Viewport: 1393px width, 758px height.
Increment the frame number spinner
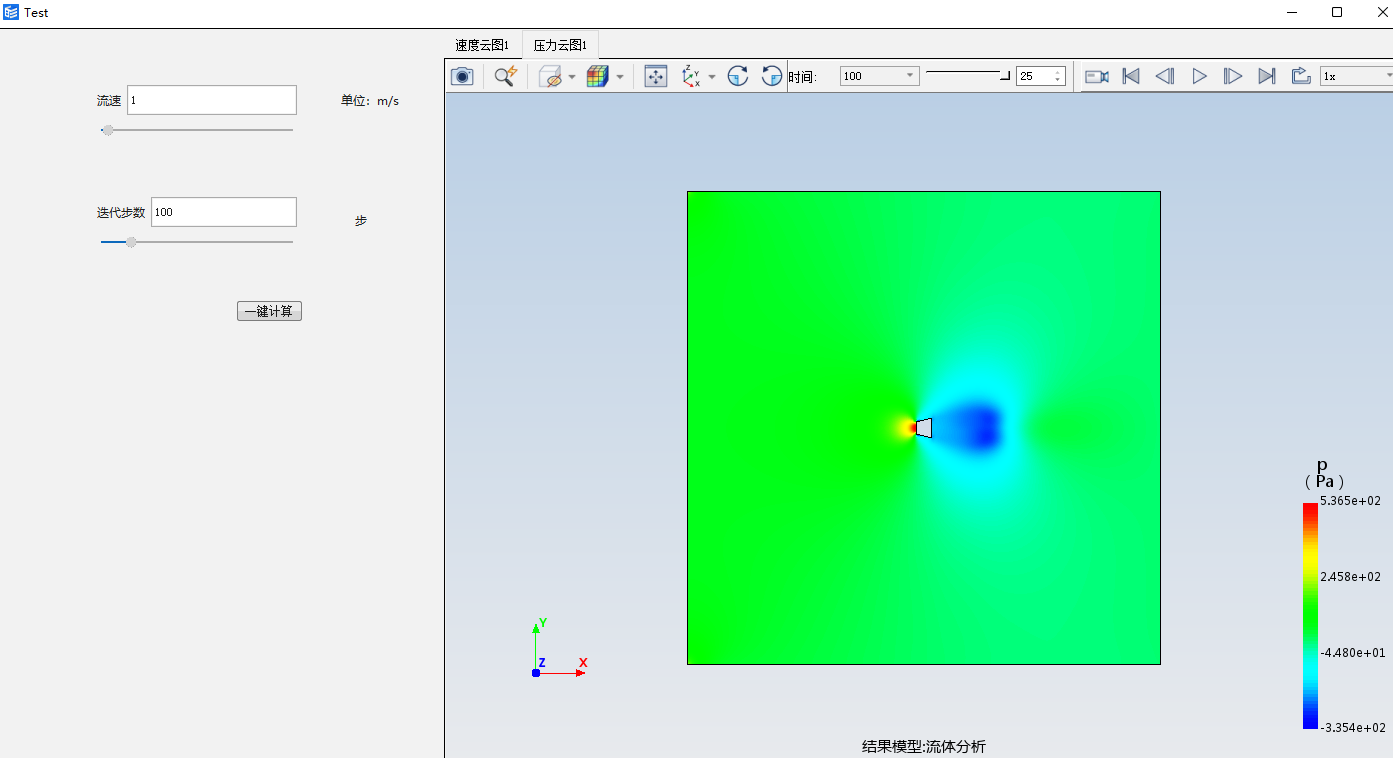pos(1059,72)
